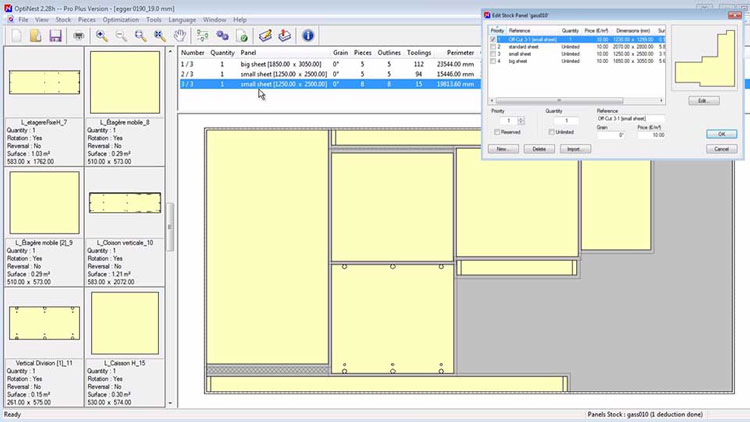Select the Zoom window magnifier tool
Image resolution: width=750 pixels, height=422 pixels.
(x=141, y=36)
